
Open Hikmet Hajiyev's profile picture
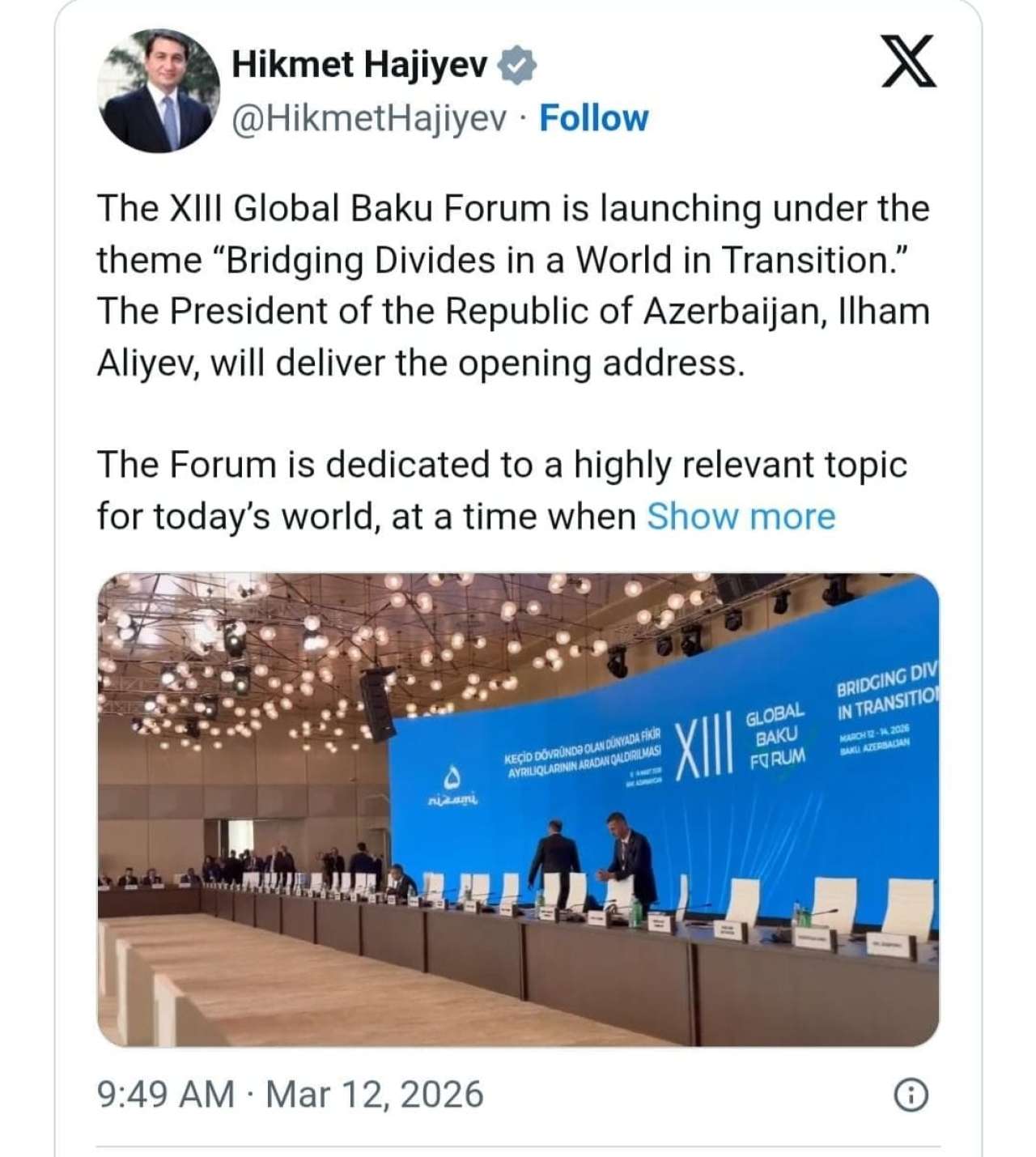pos(158,91)
